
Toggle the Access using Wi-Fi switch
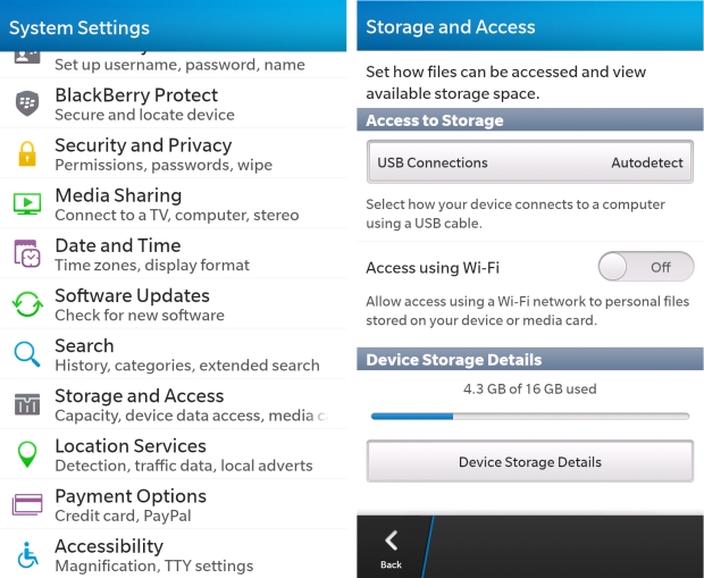click(645, 267)
